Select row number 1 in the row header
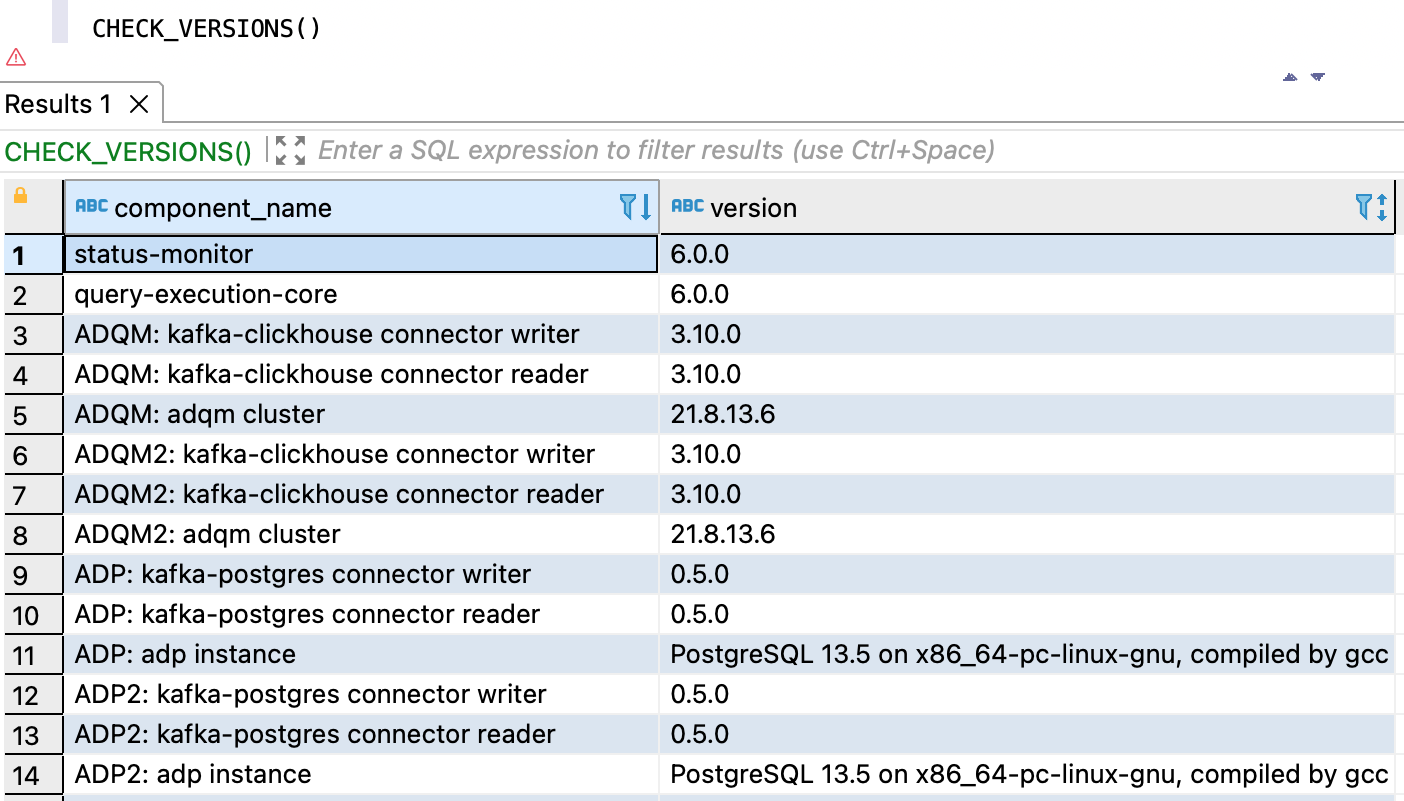The width and height of the screenshot is (1404, 801). 33,254
